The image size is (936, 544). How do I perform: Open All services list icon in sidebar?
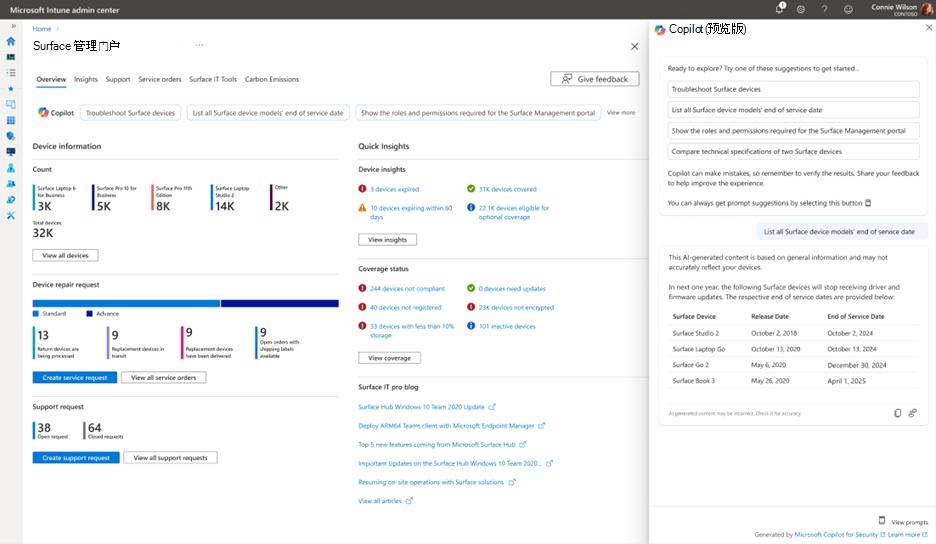tap(11, 73)
